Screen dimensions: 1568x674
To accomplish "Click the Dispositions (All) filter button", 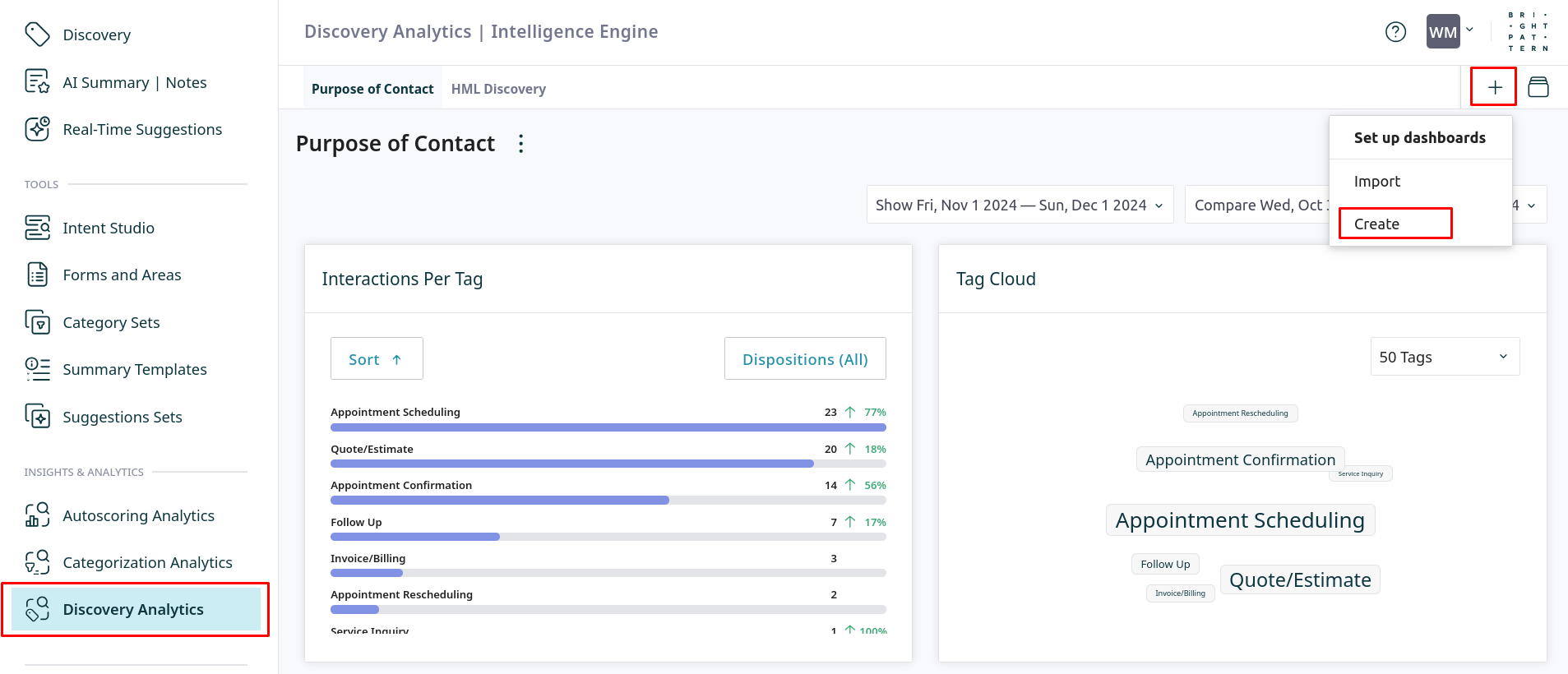I will pos(804,359).
